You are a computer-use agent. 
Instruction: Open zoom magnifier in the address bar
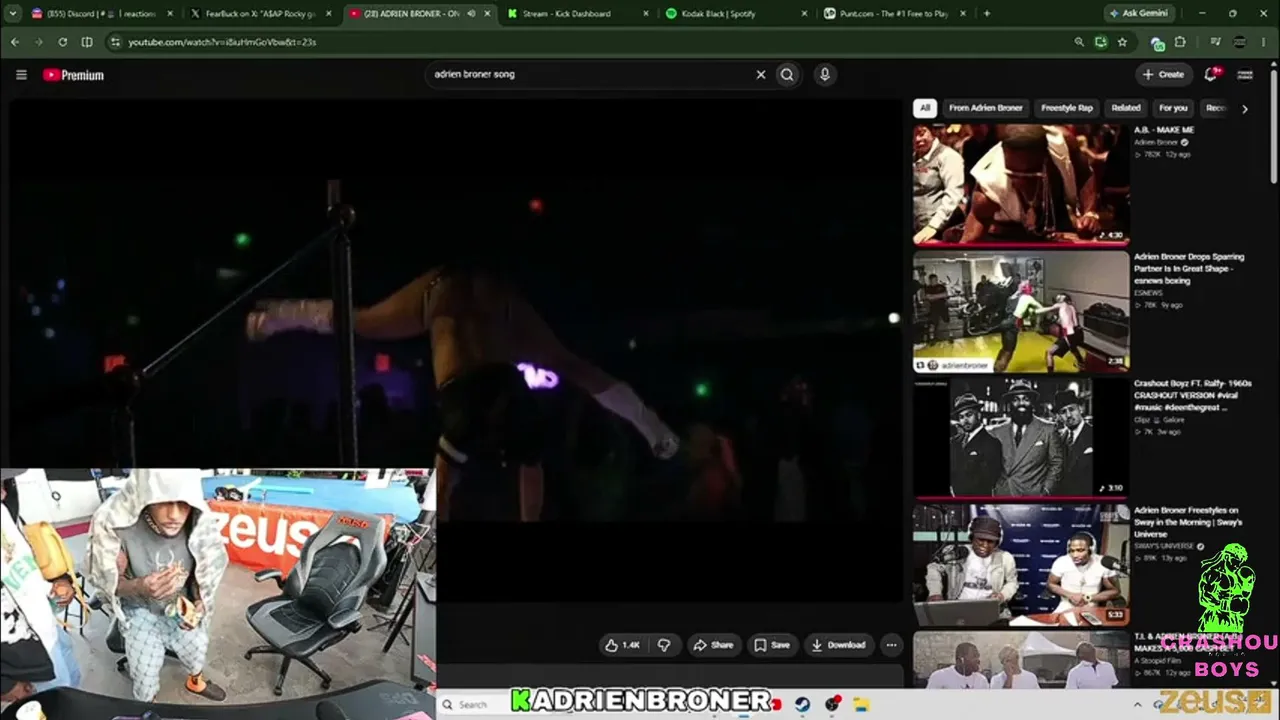[x=1079, y=42]
